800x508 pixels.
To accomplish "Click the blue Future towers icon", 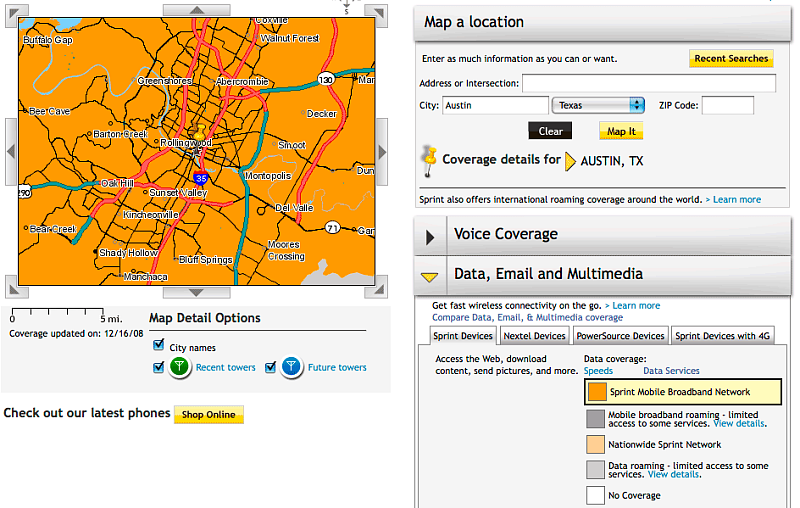I will point(291,366).
